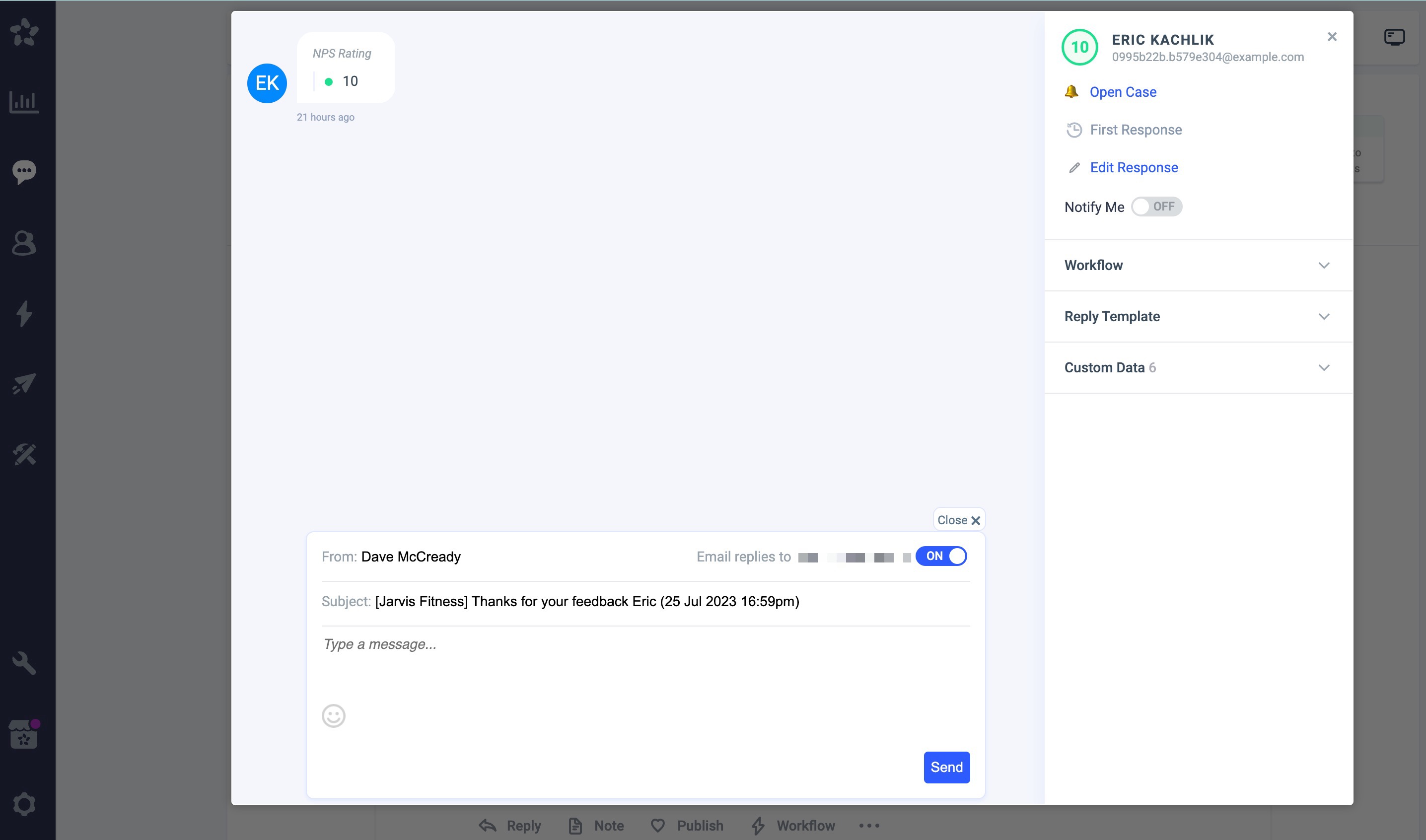Click the Open Case link

click(x=1123, y=92)
